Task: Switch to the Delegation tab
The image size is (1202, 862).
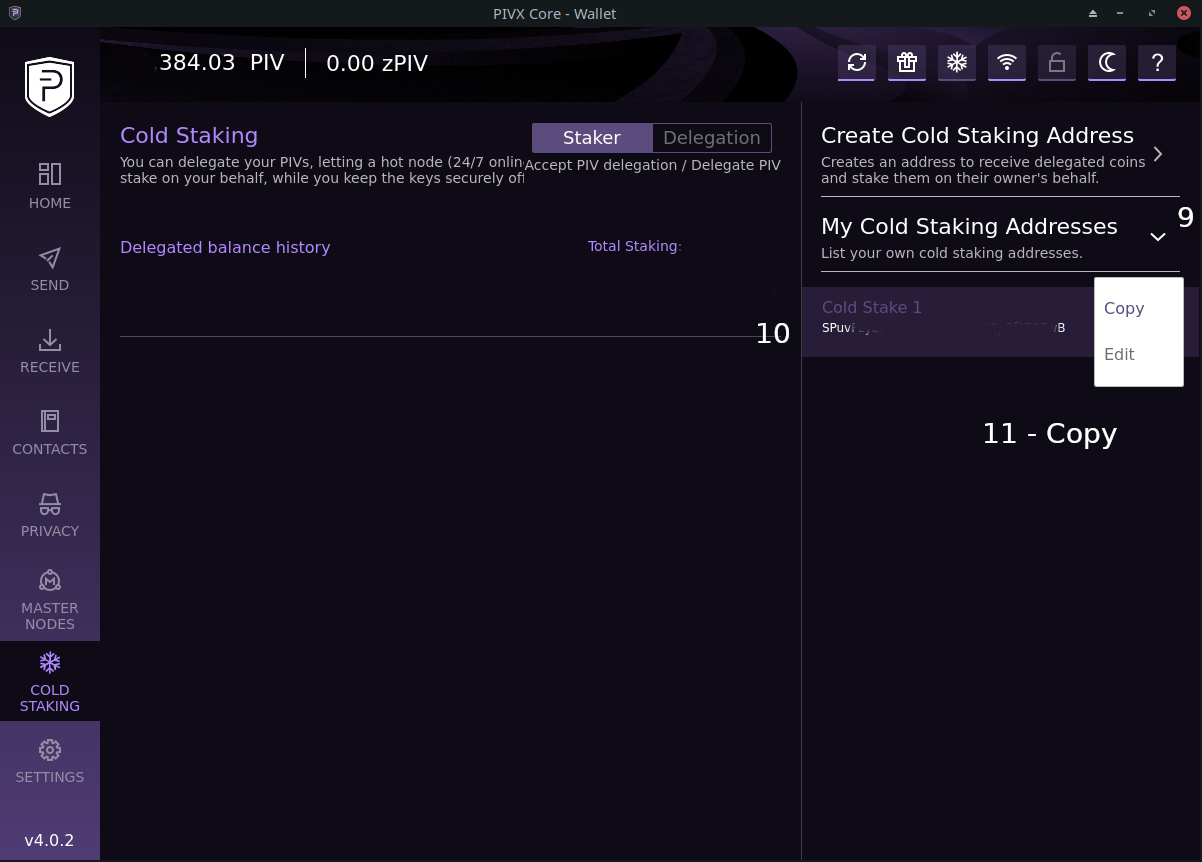Action: coord(712,138)
